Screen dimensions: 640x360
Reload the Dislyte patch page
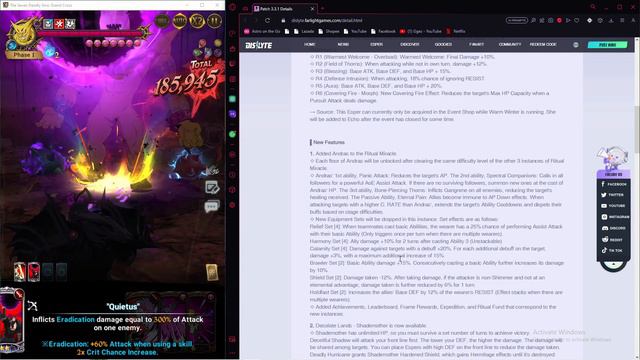pos(267,20)
